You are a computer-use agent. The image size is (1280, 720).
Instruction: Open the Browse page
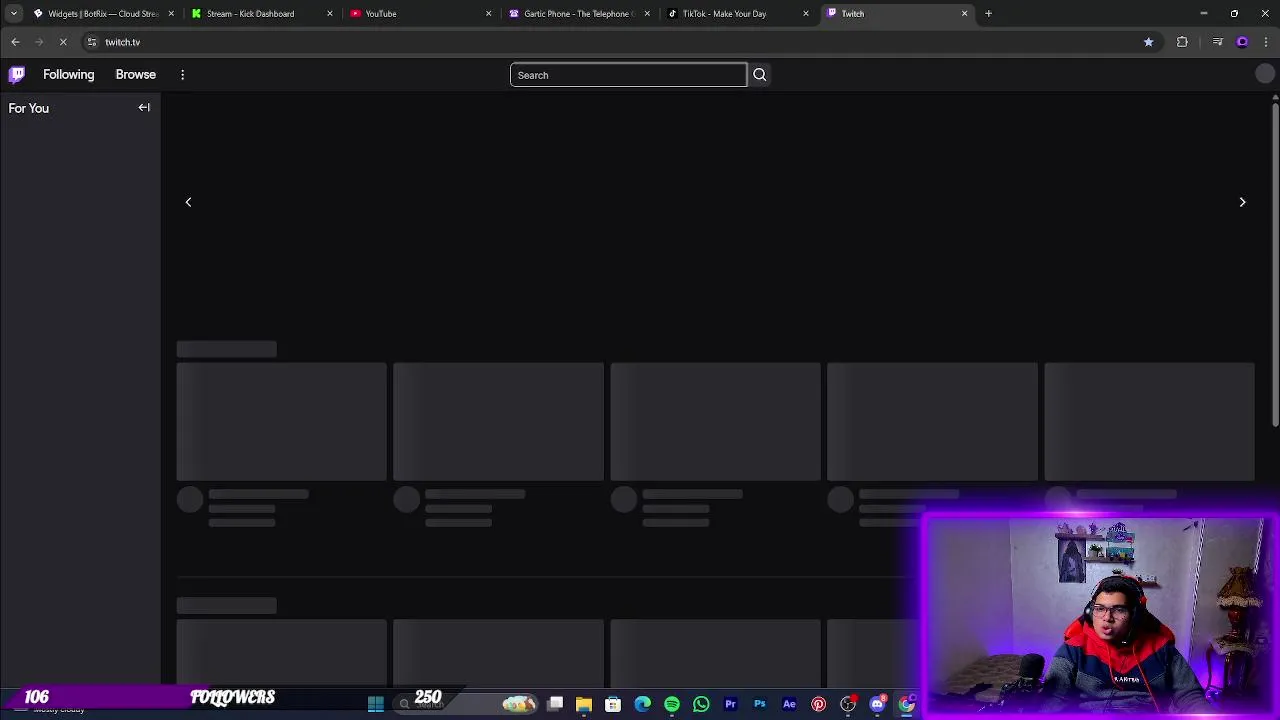click(x=135, y=74)
